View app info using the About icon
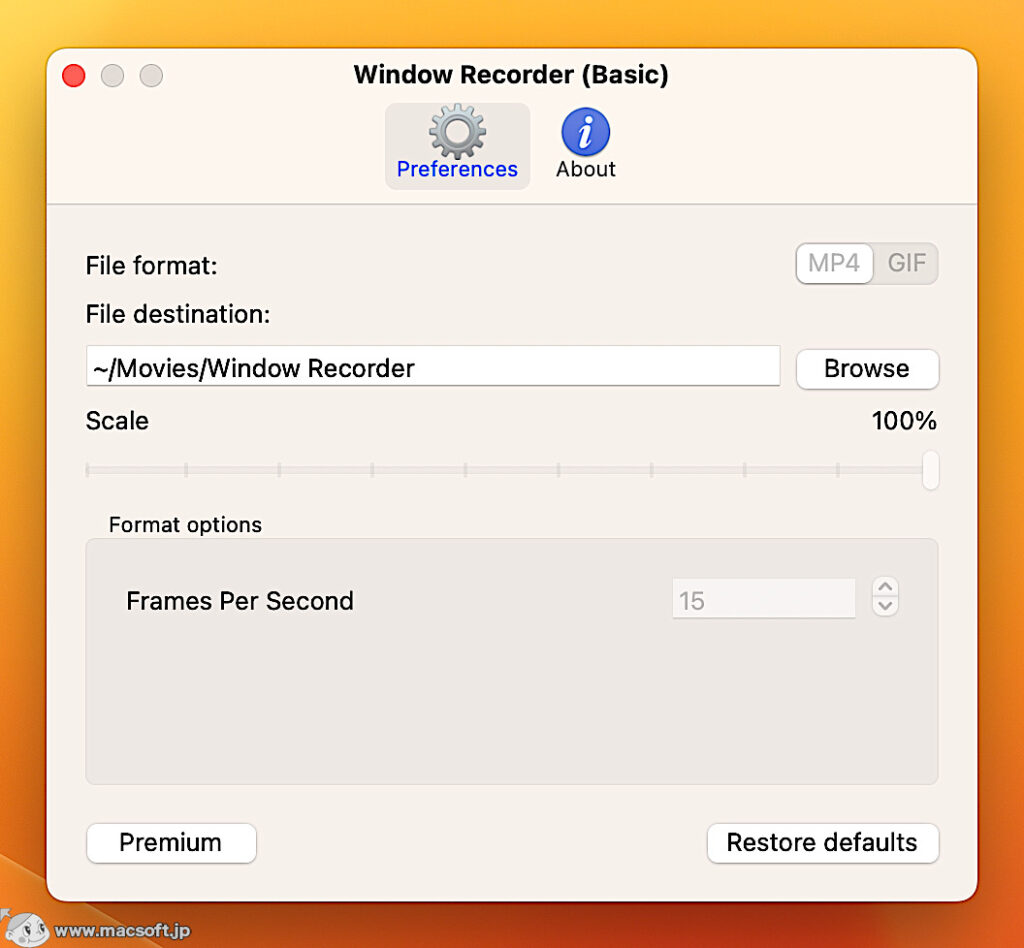Viewport: 1024px width, 948px height. [585, 130]
